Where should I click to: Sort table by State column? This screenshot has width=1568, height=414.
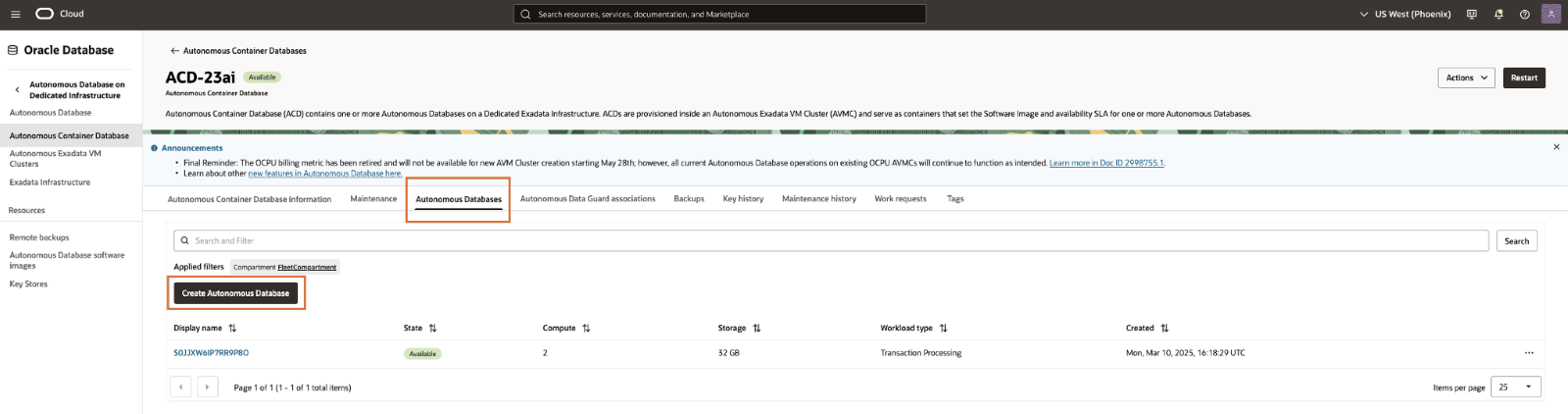[433, 329]
